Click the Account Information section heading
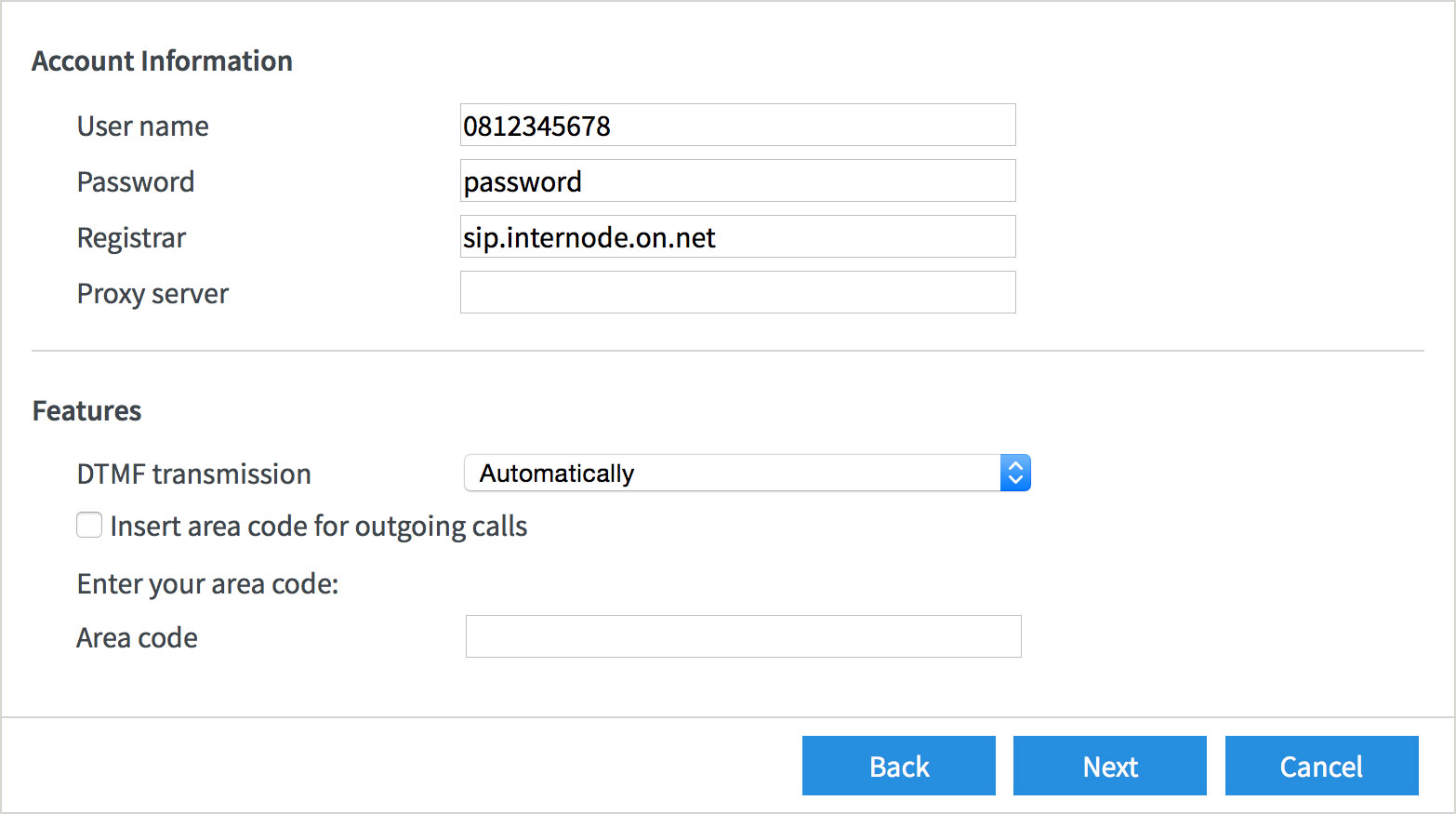 coord(163,60)
